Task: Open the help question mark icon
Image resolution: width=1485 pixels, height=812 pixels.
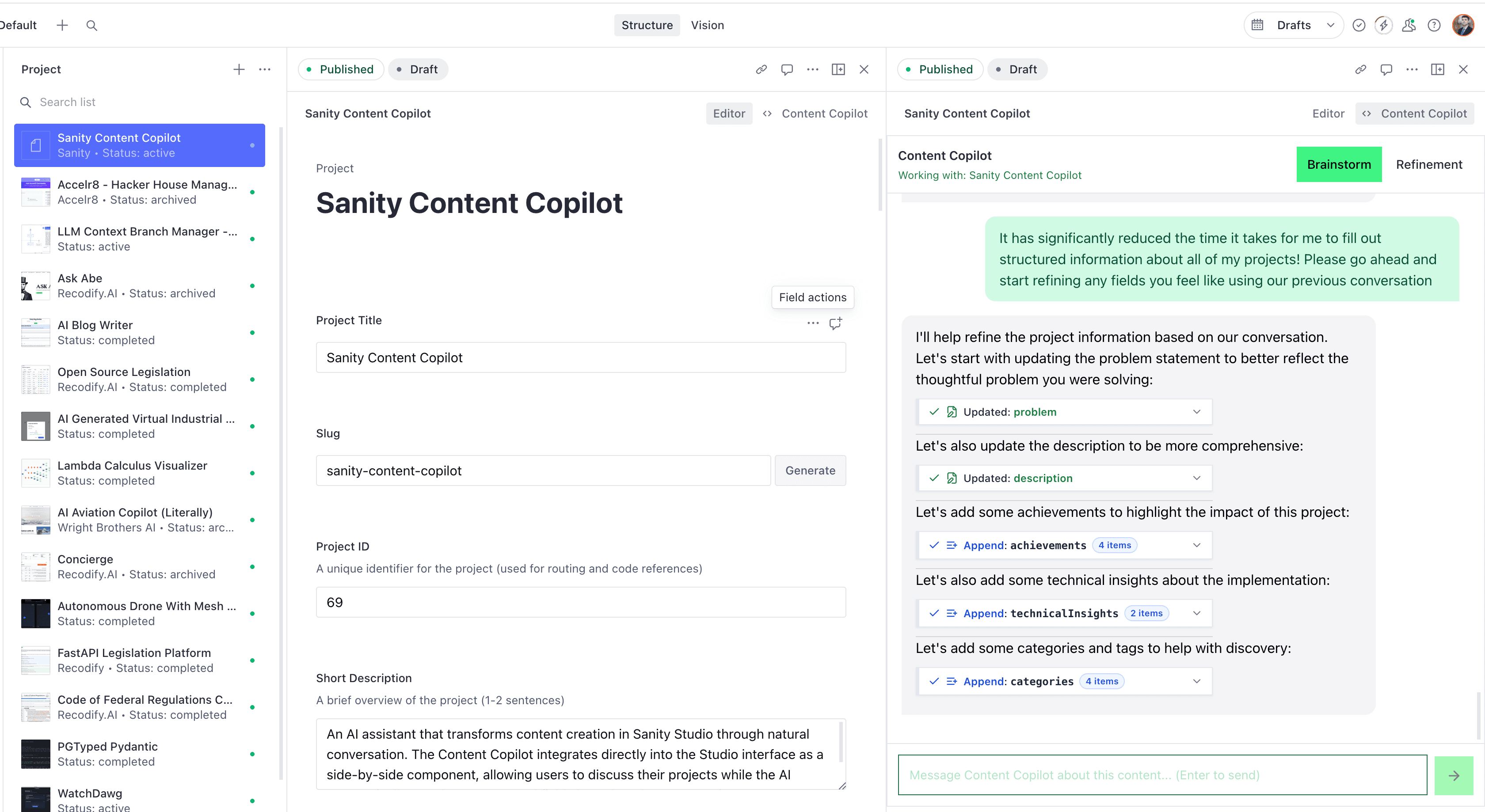Action: 1434,25
